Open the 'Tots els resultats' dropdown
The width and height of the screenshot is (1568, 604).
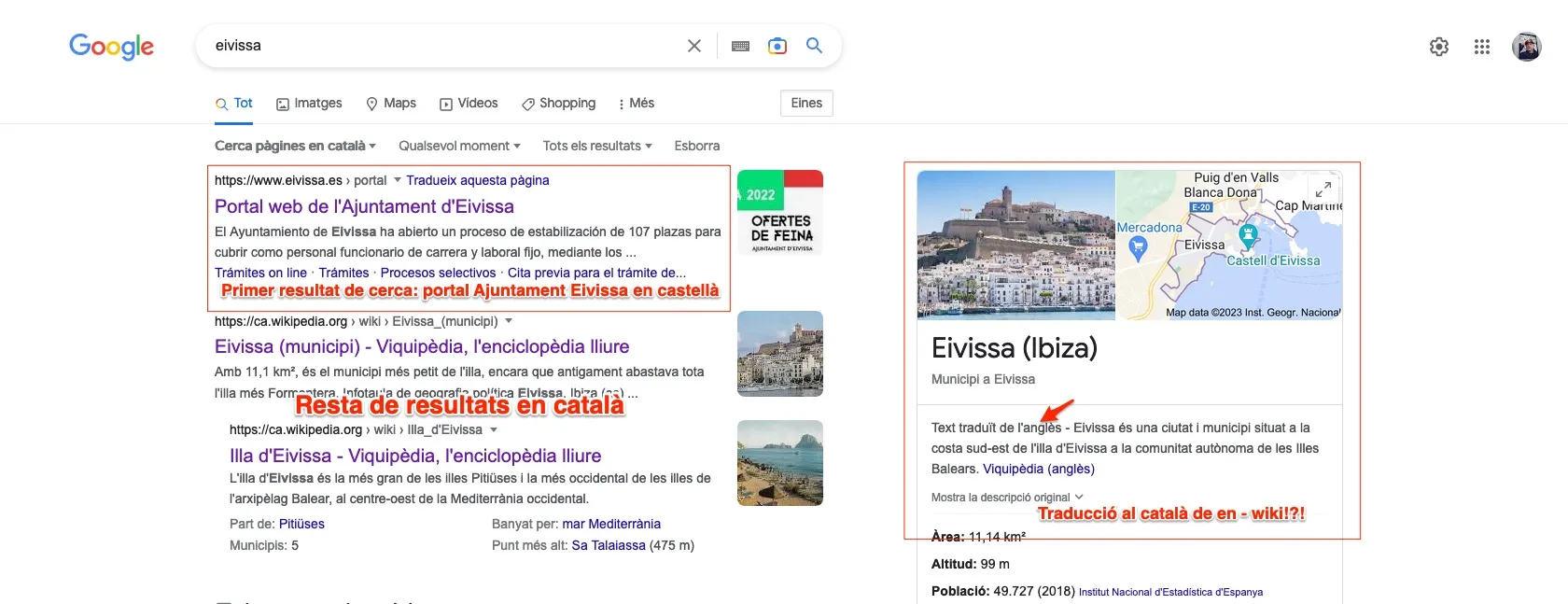[597, 146]
